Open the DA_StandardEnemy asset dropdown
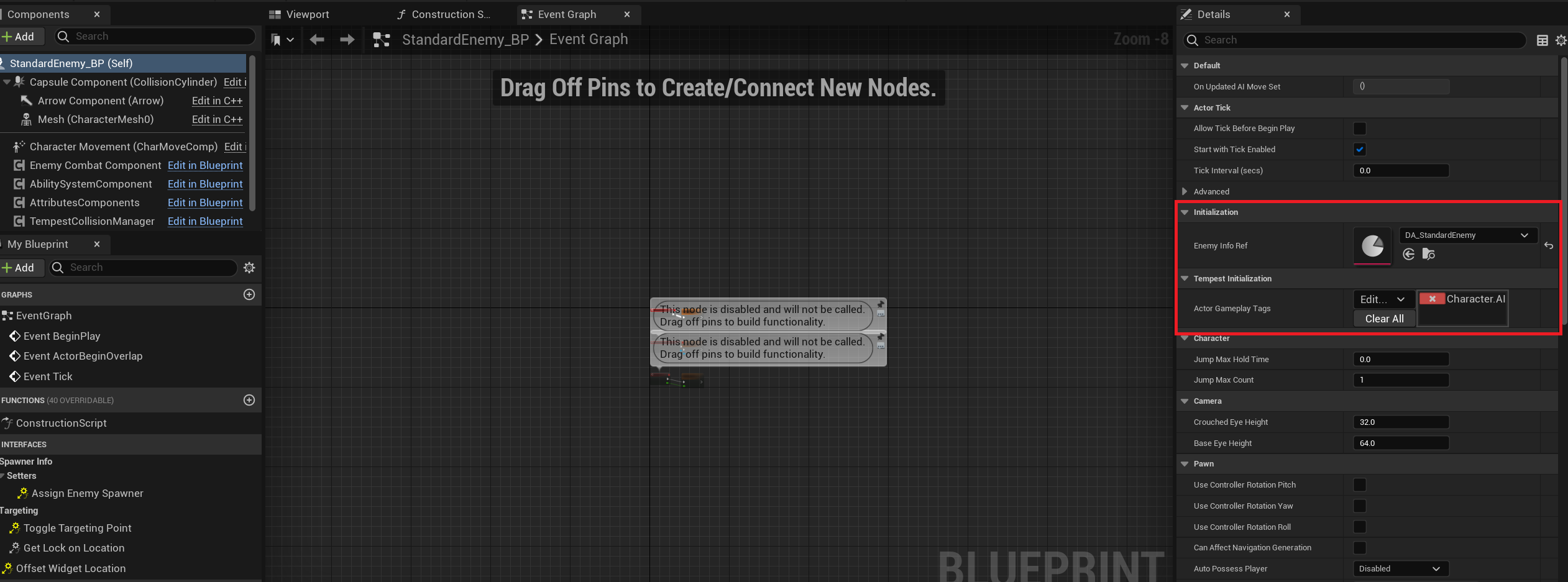 1467,235
